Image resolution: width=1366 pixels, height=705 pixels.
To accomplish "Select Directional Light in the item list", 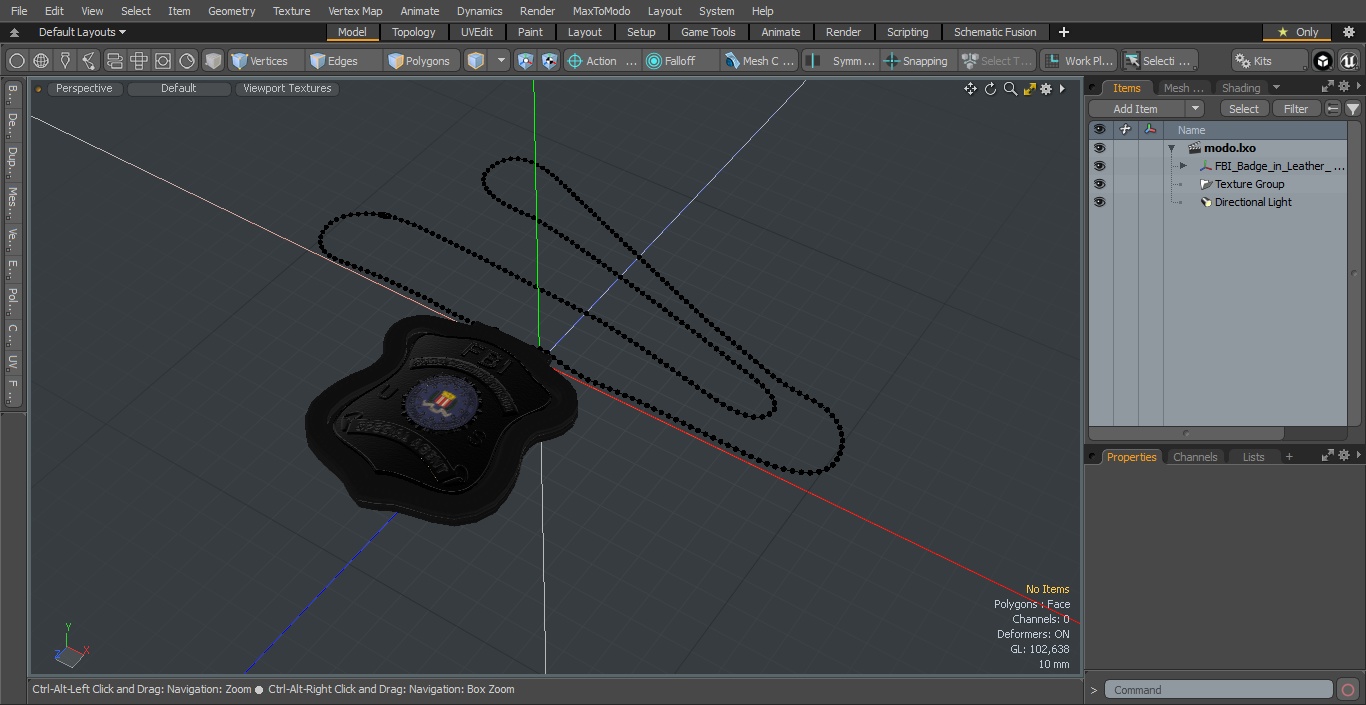I will click(1253, 202).
